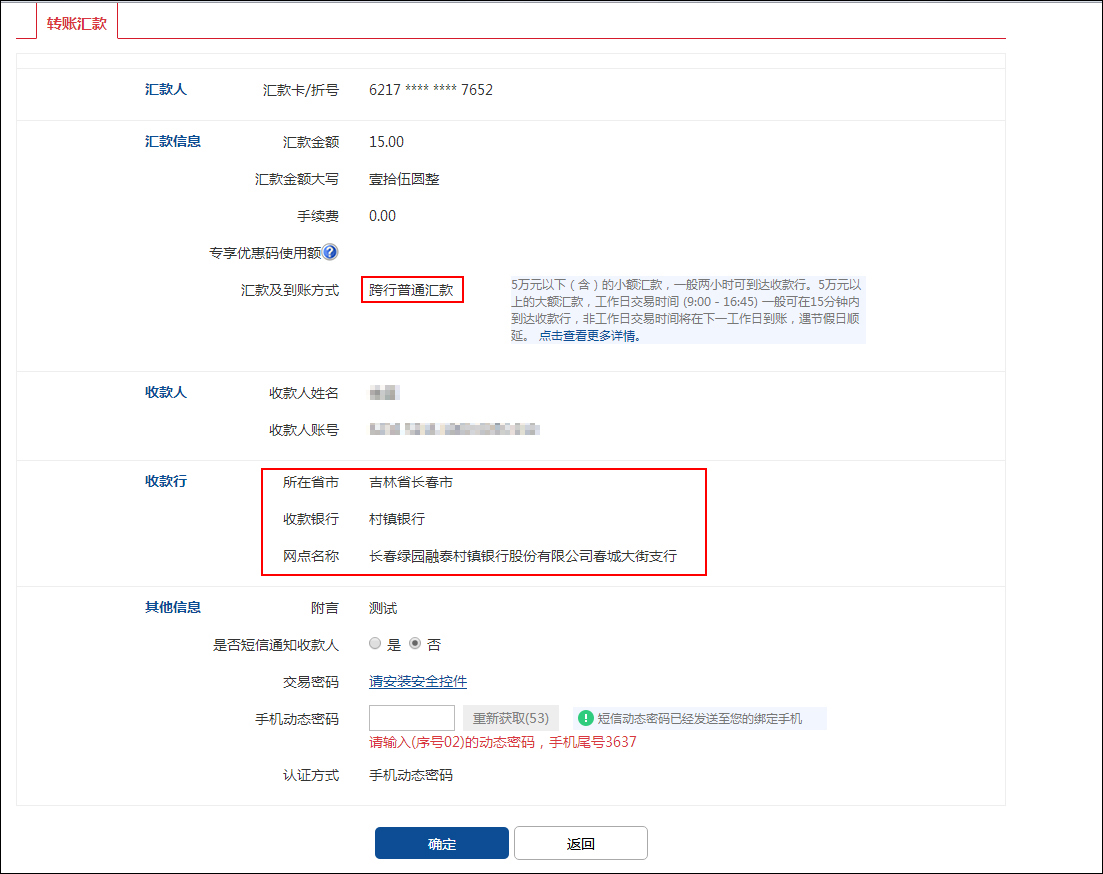Screen dimensions: 1103x874
Task: Click the 短信动态密码已经发送至您的绑定手机 notice text
Action: tap(700, 718)
